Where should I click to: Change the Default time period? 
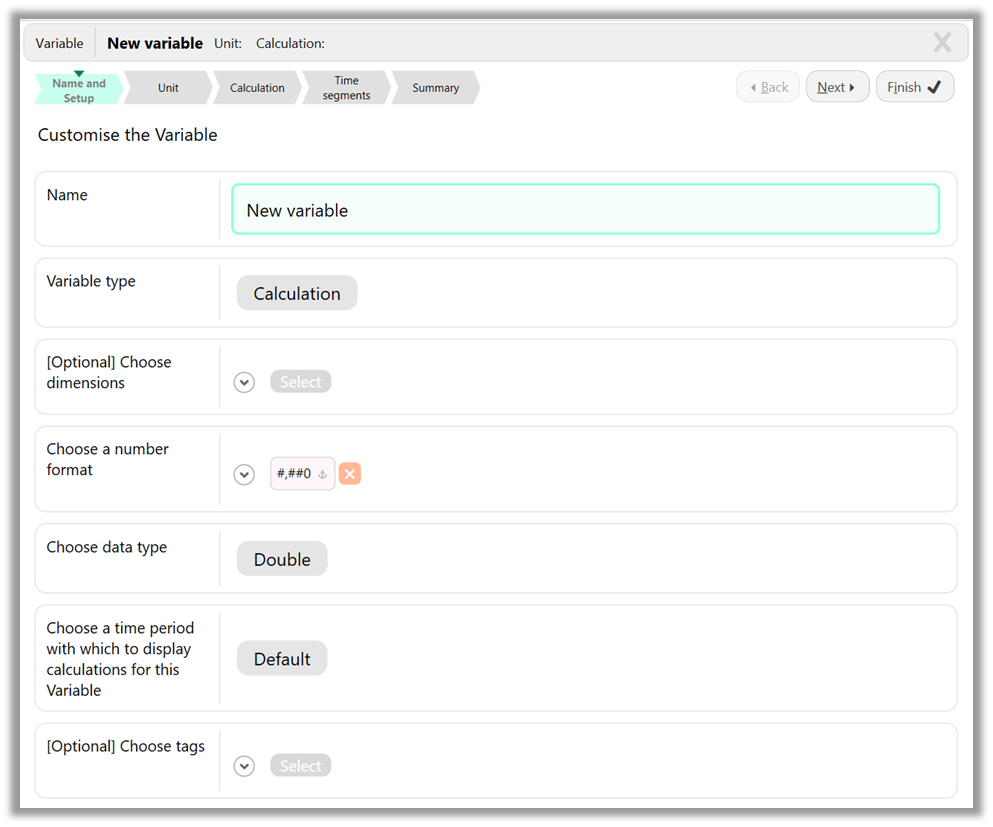click(x=281, y=658)
